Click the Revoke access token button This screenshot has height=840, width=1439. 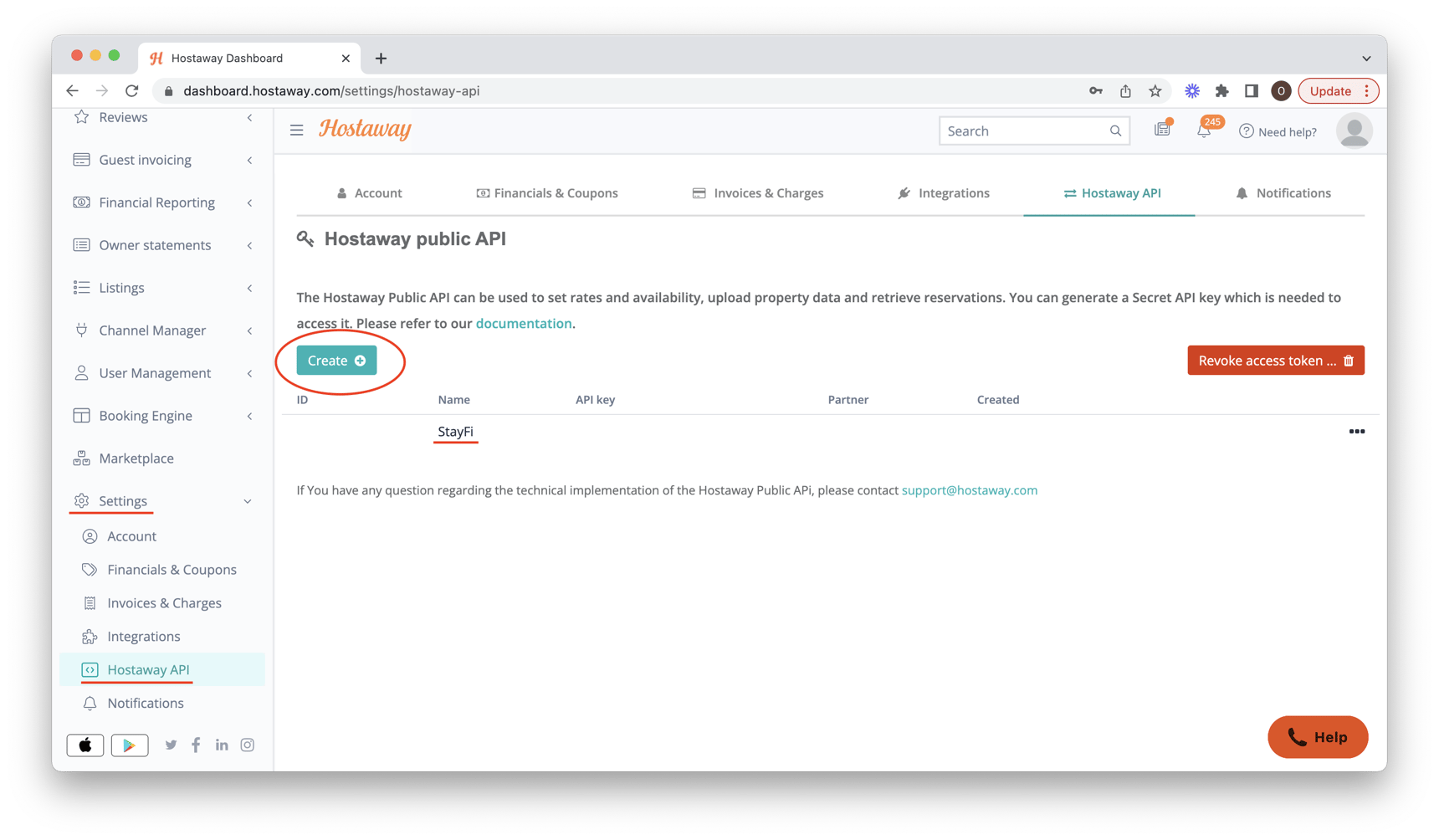coord(1275,360)
